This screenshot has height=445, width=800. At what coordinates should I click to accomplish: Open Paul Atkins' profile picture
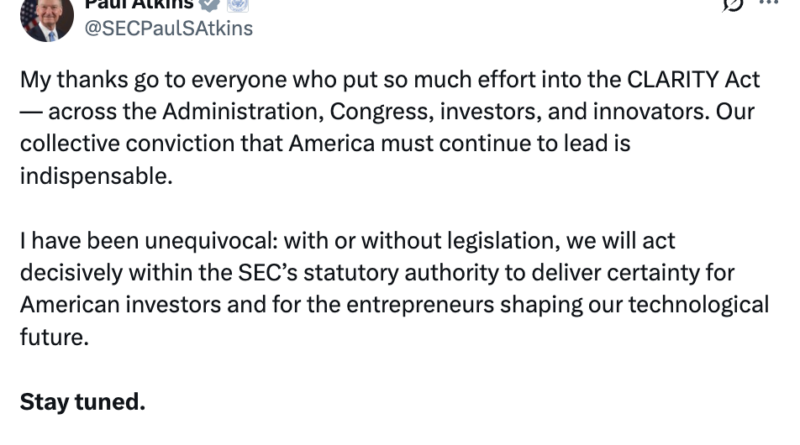(x=46, y=16)
